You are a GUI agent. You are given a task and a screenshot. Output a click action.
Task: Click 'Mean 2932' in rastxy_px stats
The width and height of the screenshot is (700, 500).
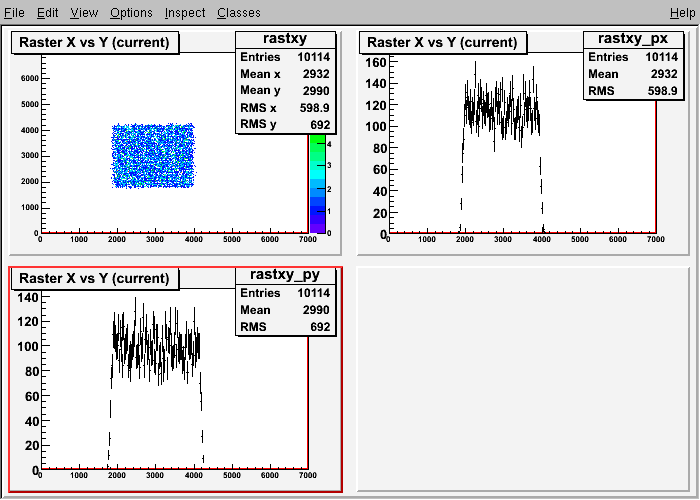tap(633, 74)
